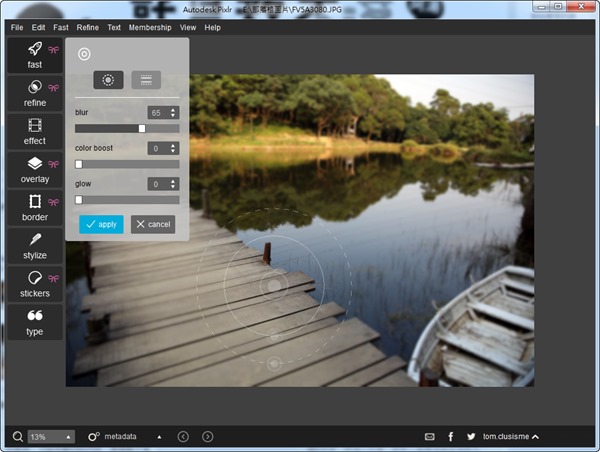The height and width of the screenshot is (452, 600).
Task: Apply the focal blur changes
Action: 101,224
